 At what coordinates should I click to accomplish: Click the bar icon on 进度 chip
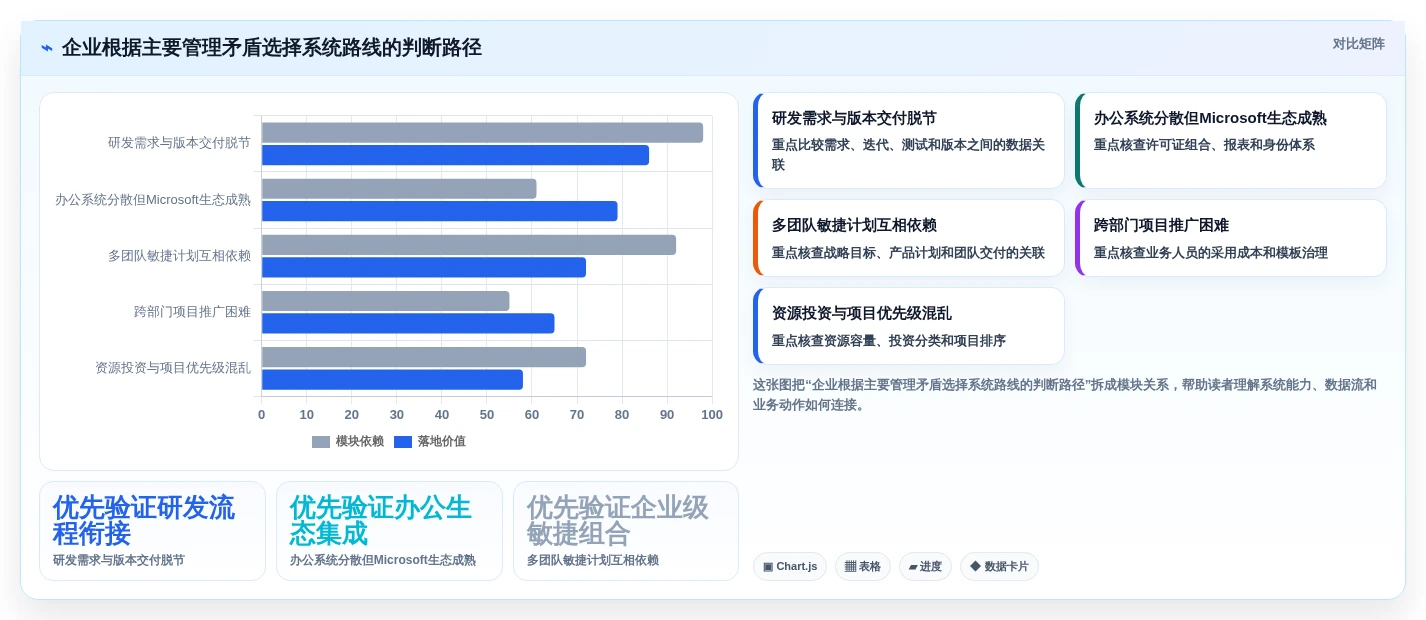tap(913, 567)
